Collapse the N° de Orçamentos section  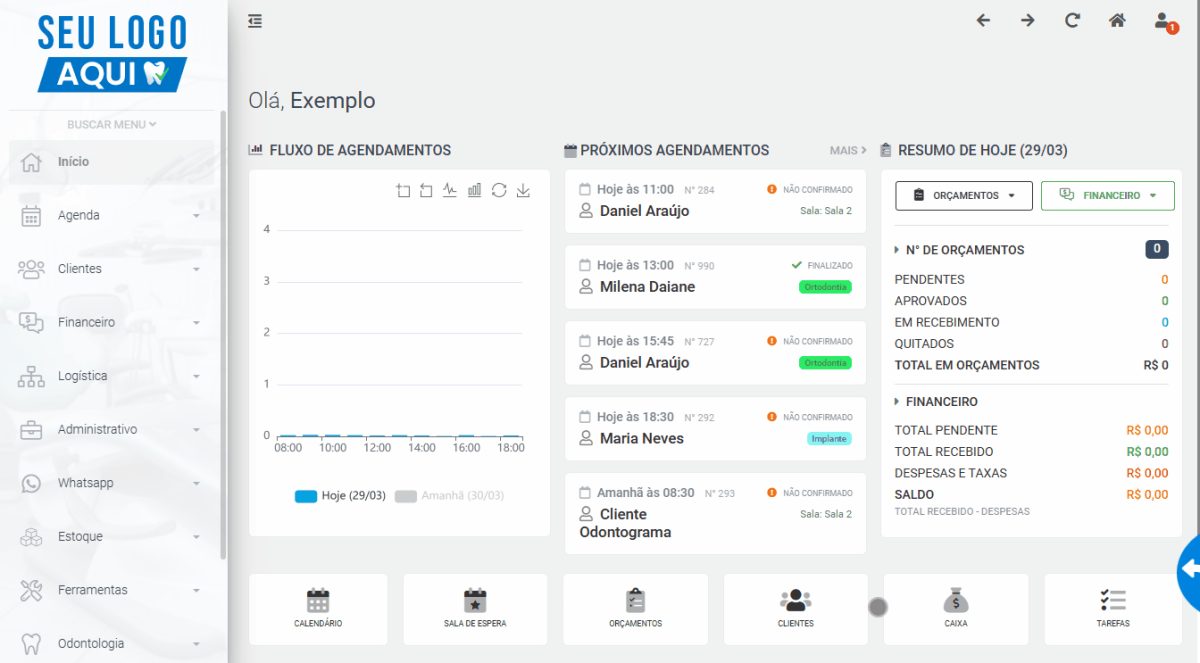point(958,250)
